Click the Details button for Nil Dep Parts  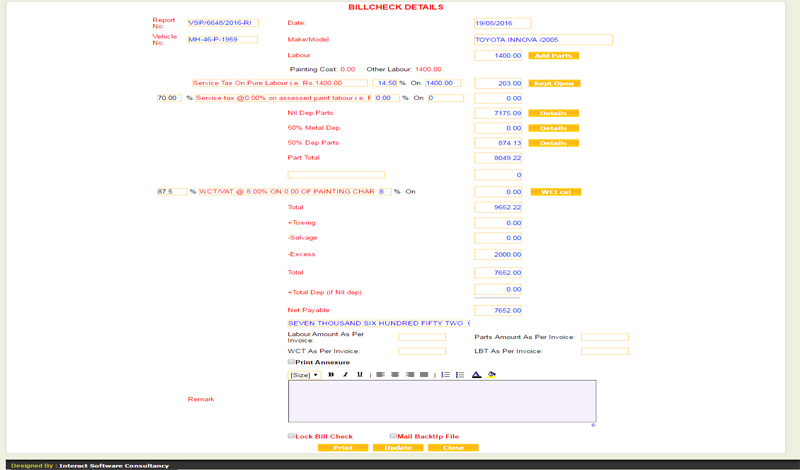[x=553, y=114]
